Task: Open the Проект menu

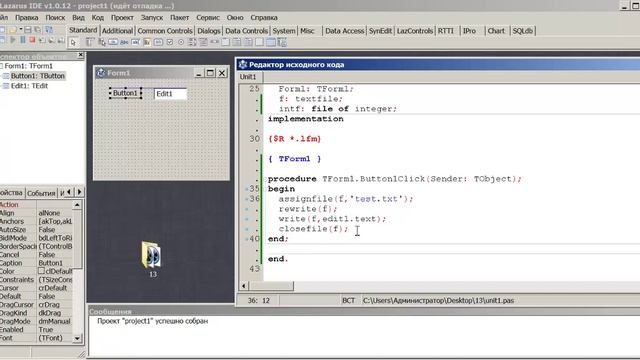Action: coord(122,18)
